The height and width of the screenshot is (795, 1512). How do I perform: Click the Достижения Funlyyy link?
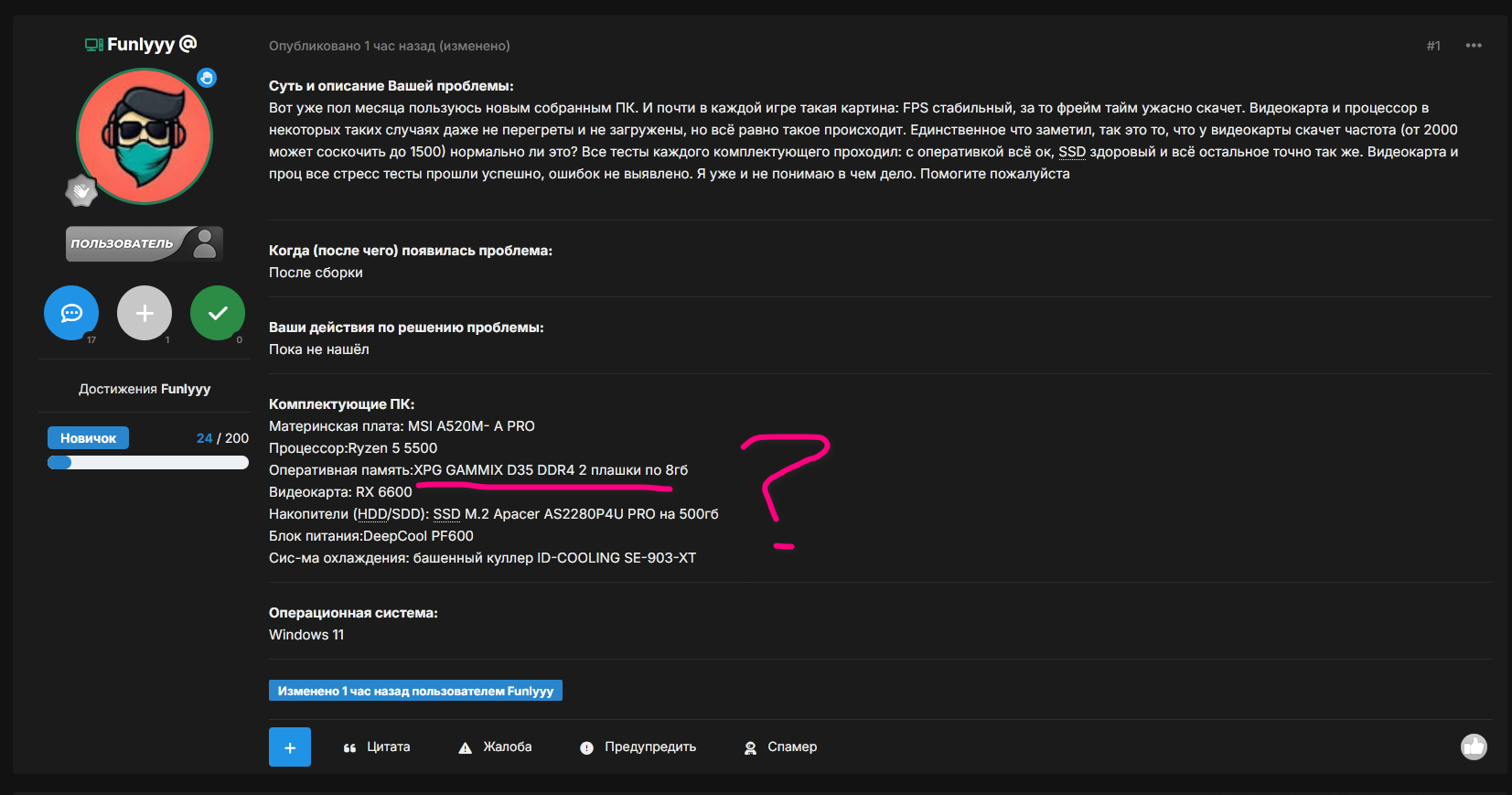145,389
